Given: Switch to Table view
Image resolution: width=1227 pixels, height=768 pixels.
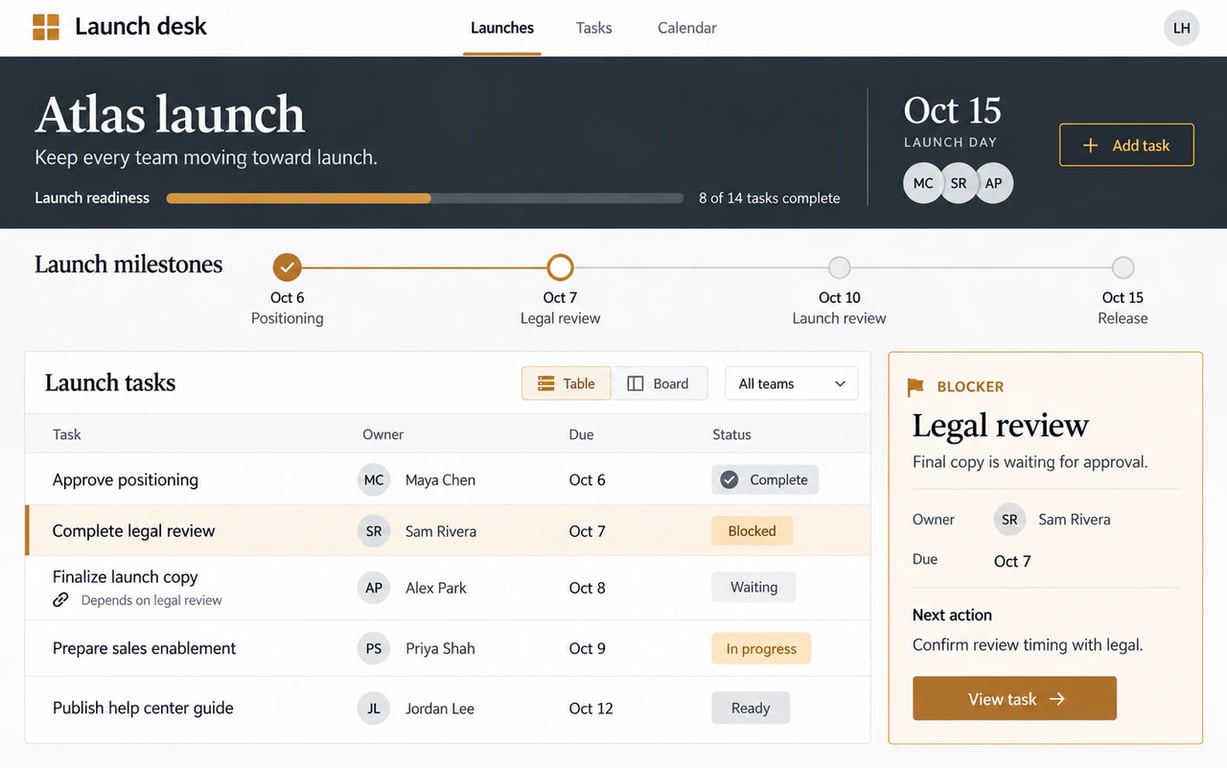Looking at the screenshot, I should (x=566, y=383).
